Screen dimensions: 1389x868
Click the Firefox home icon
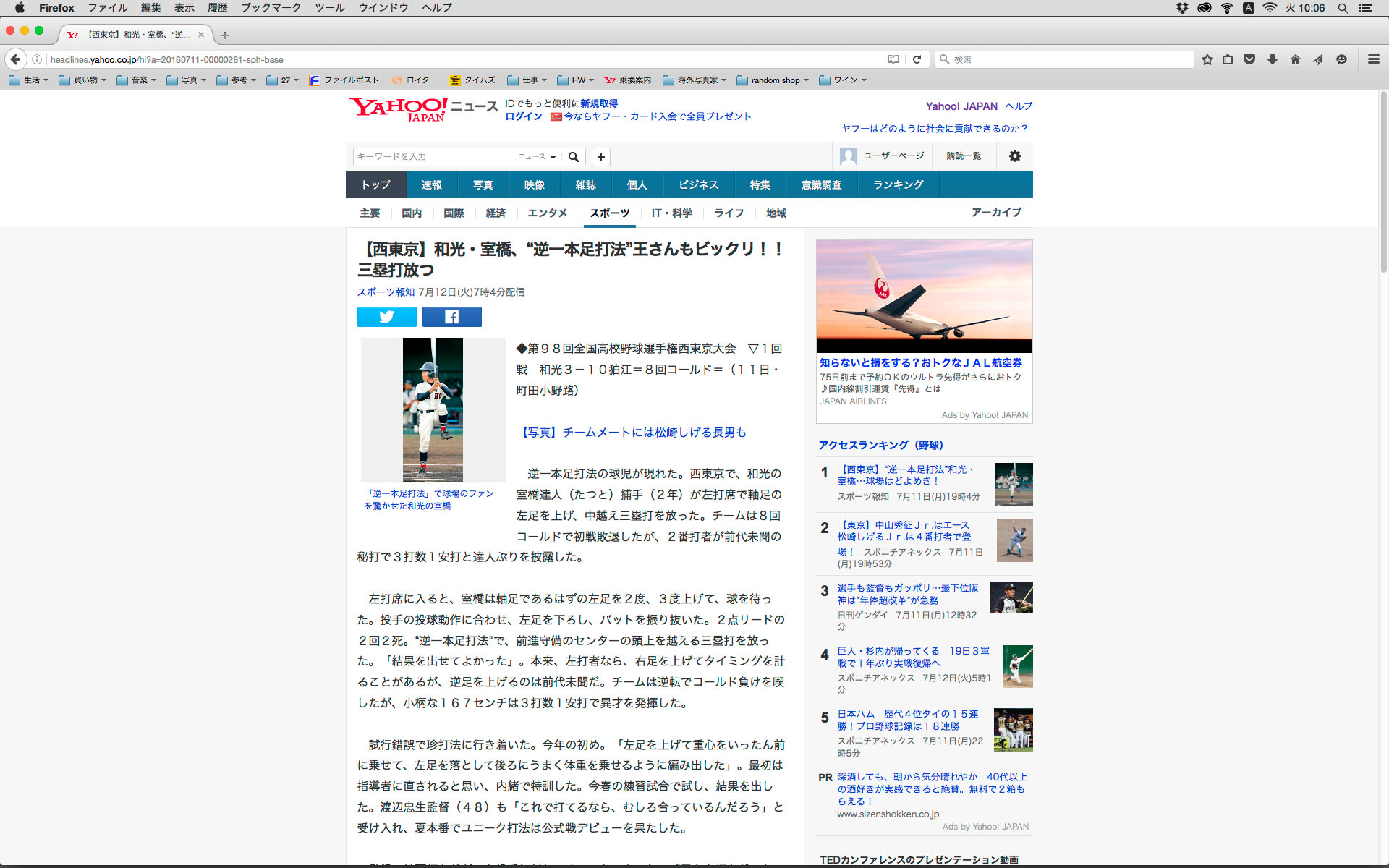point(1295,59)
